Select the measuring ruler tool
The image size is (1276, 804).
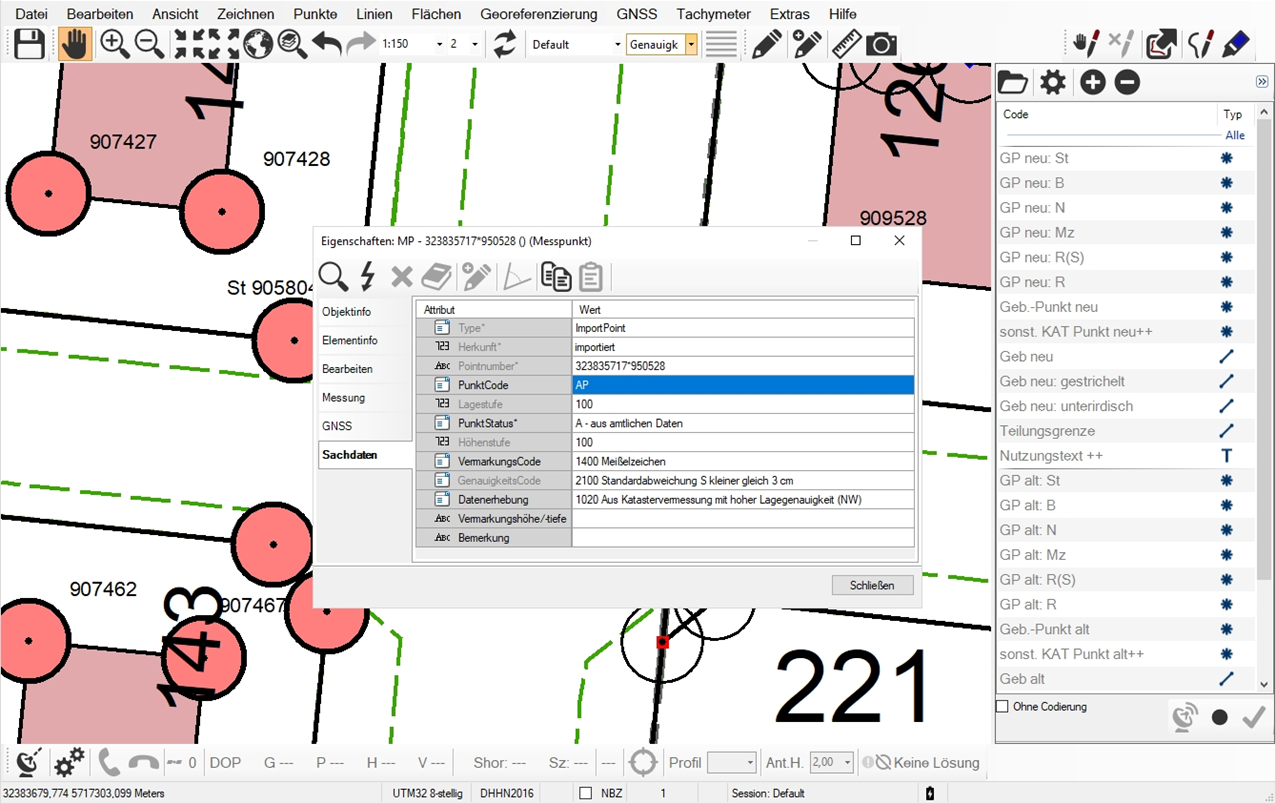[846, 44]
